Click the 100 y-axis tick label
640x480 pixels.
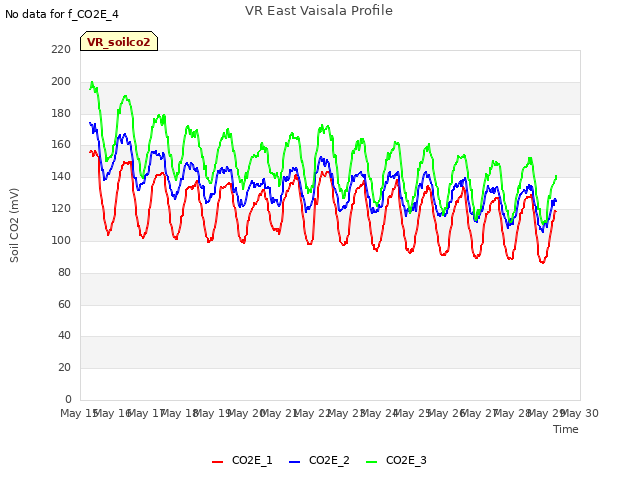(x=61, y=240)
